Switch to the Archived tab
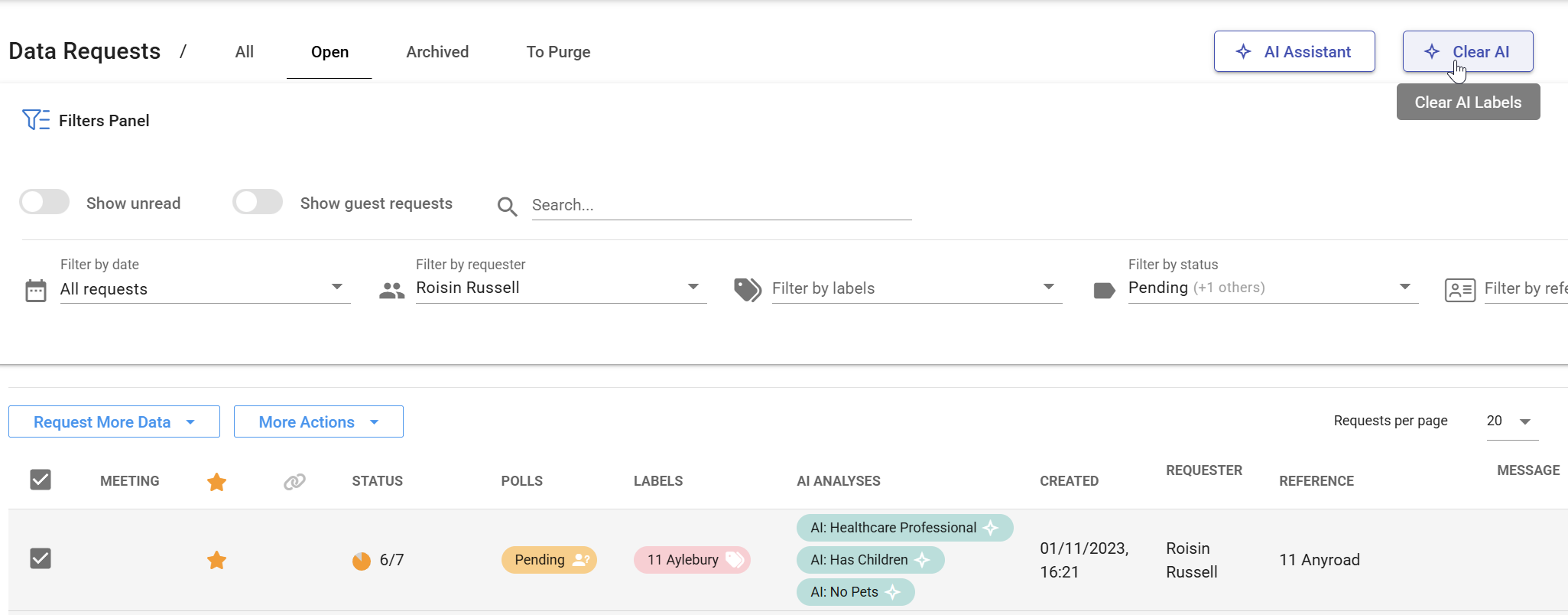The image size is (1568, 615). pyautogui.click(x=437, y=52)
